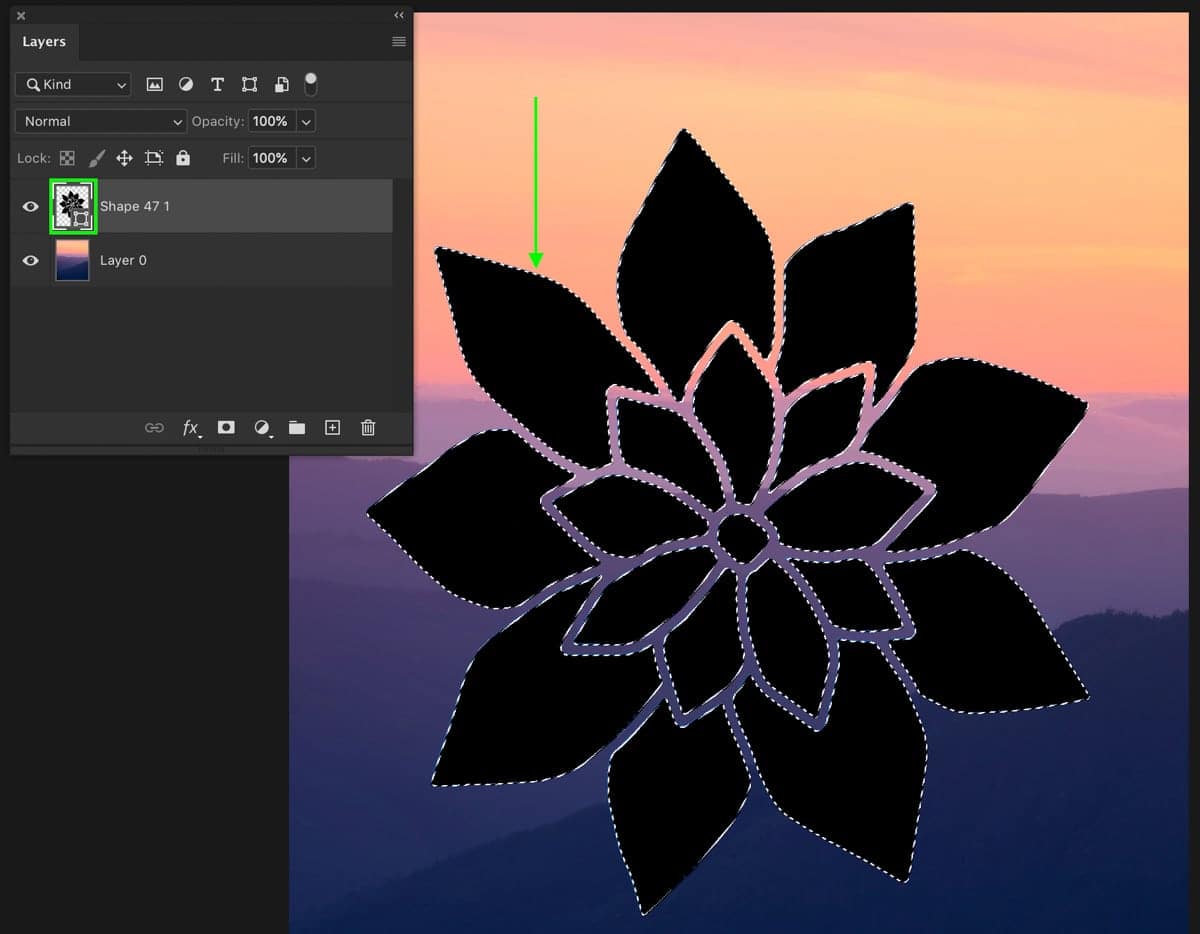
Task: Click the Fill value field
Action: 272,158
